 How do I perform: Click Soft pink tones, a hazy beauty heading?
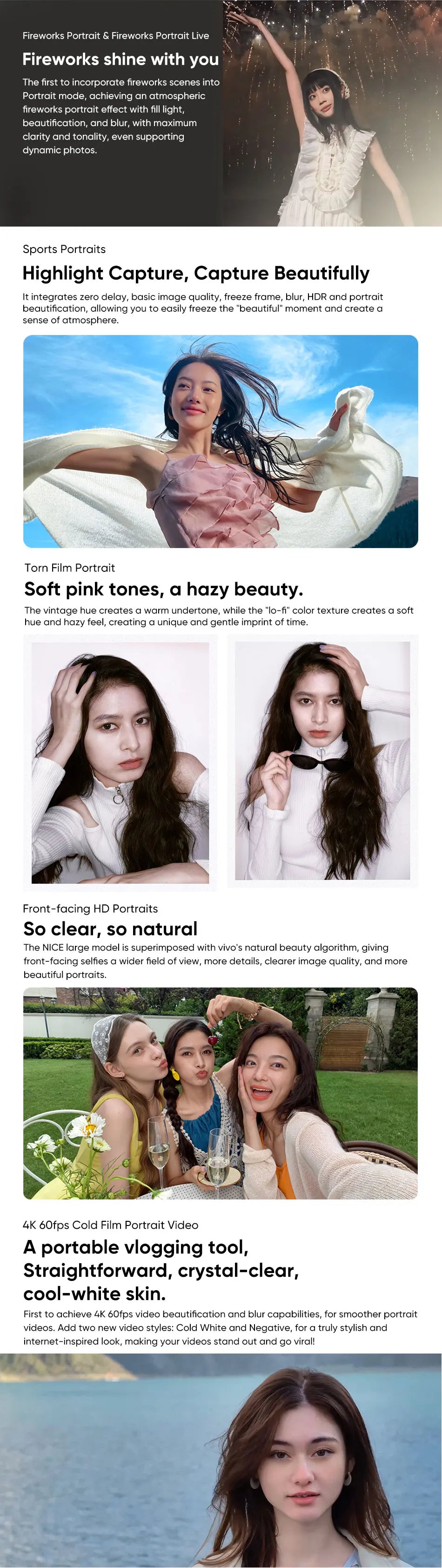(163, 589)
